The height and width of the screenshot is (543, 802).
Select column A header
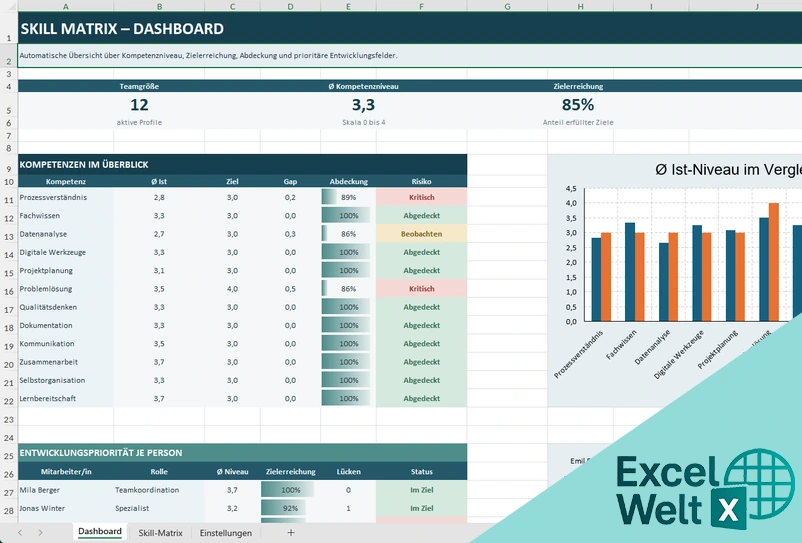65,6
